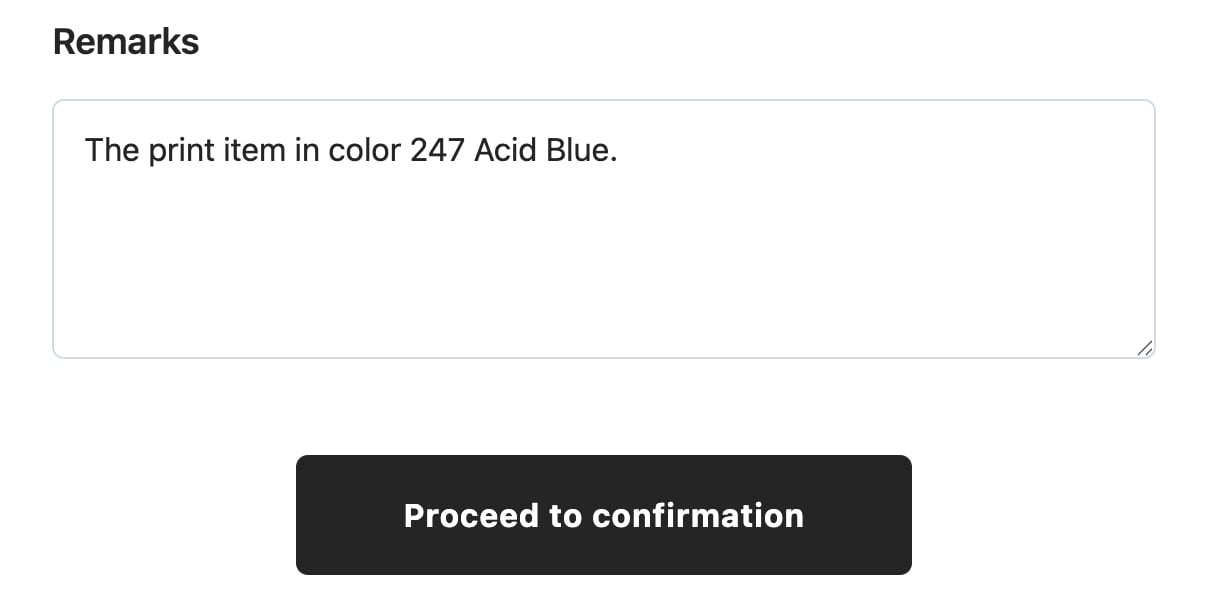The image size is (1212, 616).
Task: Click the word "The" starting the remark
Action: 112,151
